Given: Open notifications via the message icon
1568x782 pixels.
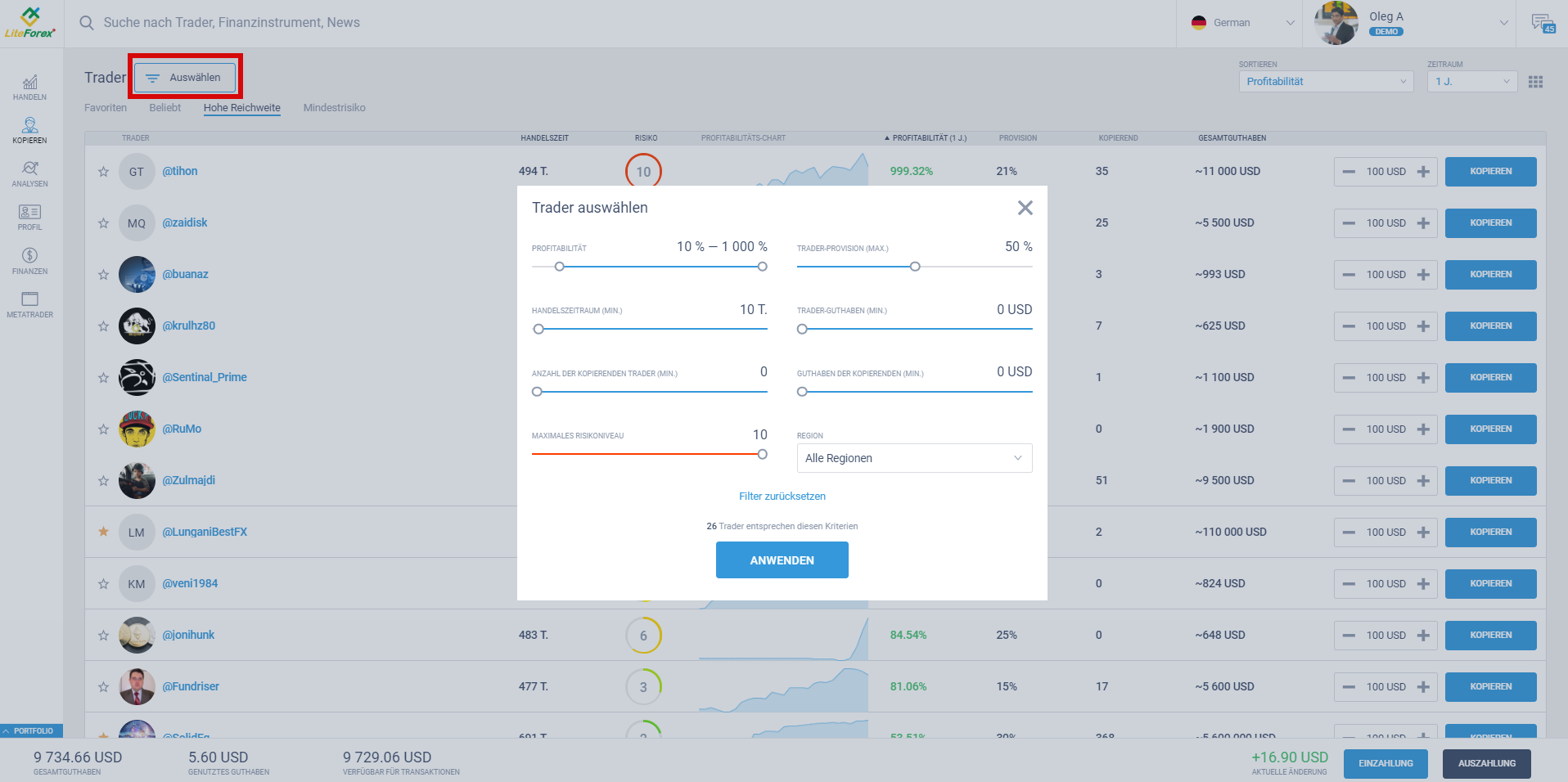Looking at the screenshot, I should click(1542, 22).
